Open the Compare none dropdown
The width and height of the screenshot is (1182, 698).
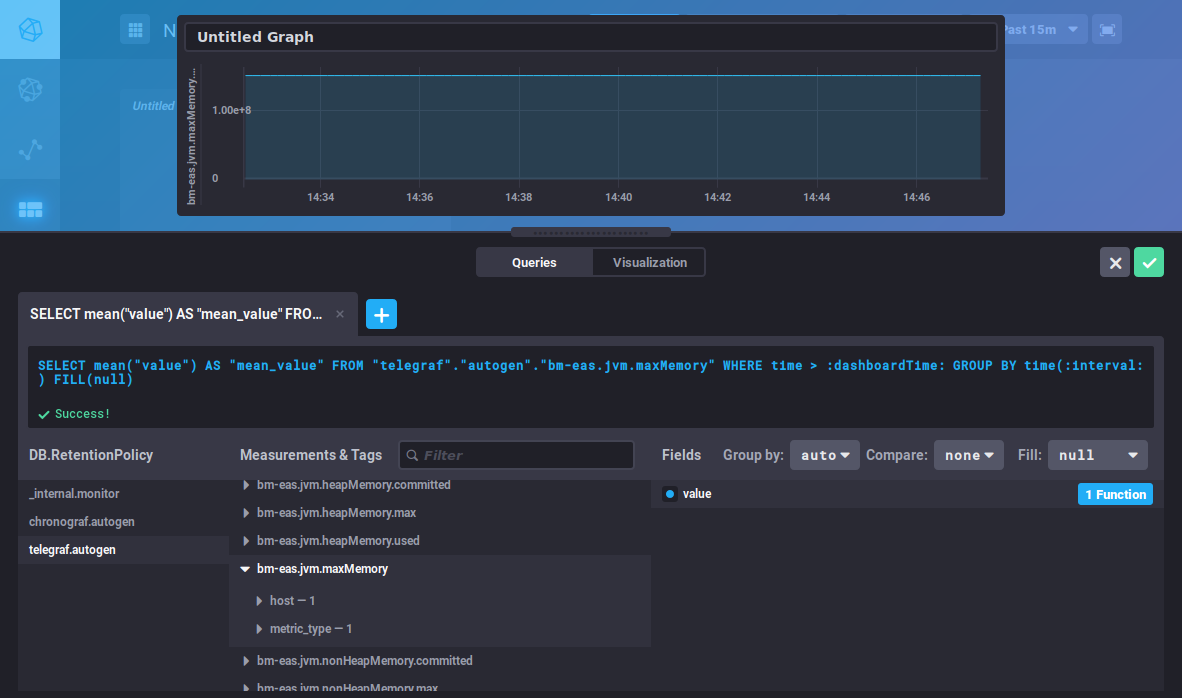[968, 455]
